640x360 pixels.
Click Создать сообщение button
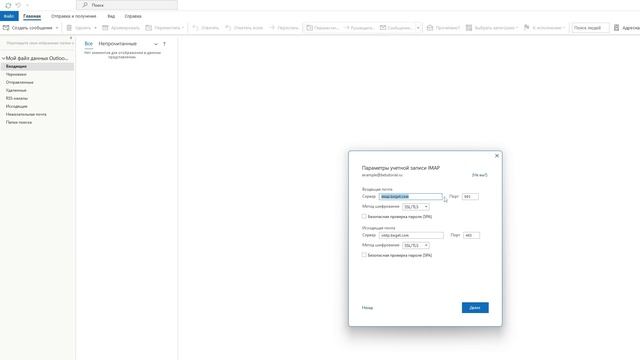pyautogui.click(x=28, y=28)
